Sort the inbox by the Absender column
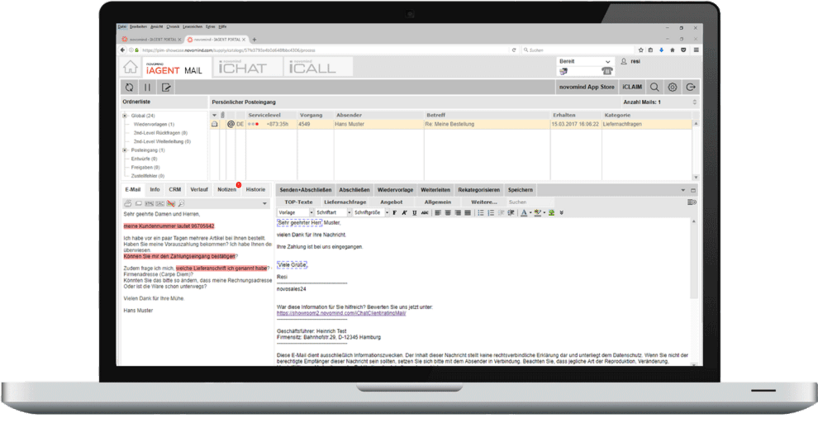The image size is (818, 447). (349, 115)
